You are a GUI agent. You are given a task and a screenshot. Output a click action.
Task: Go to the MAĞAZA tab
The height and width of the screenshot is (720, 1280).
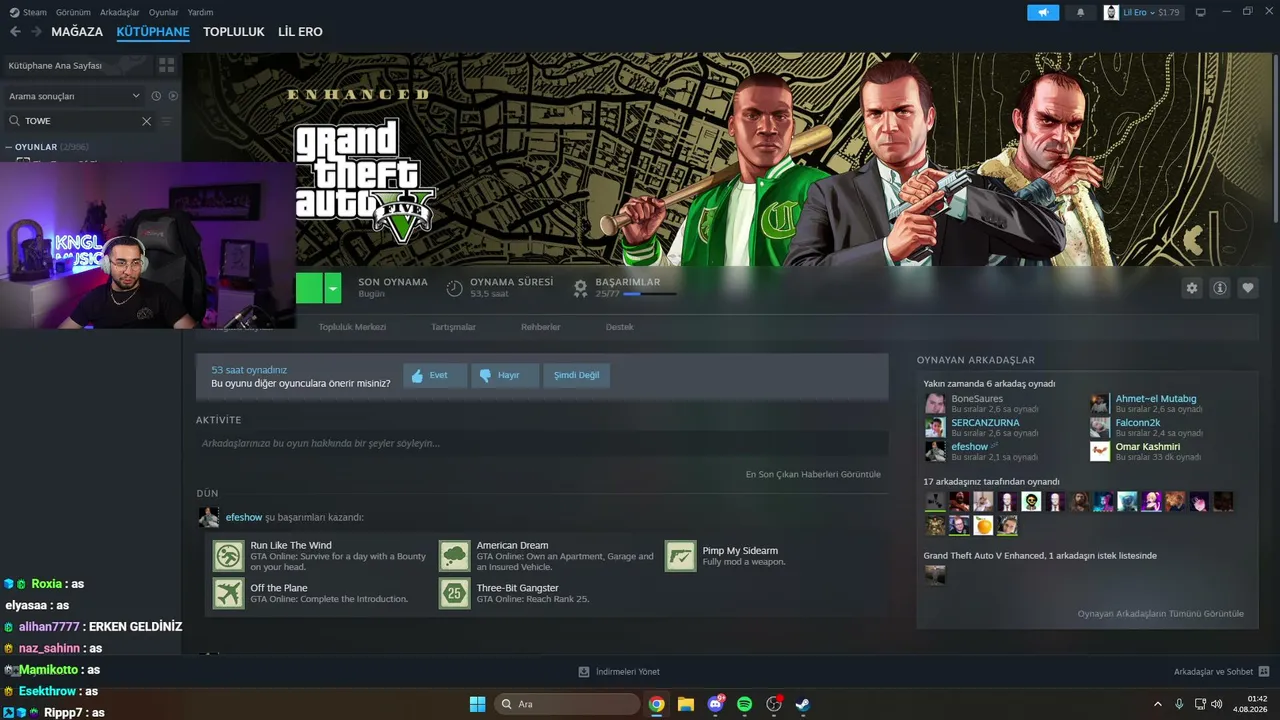(x=77, y=32)
